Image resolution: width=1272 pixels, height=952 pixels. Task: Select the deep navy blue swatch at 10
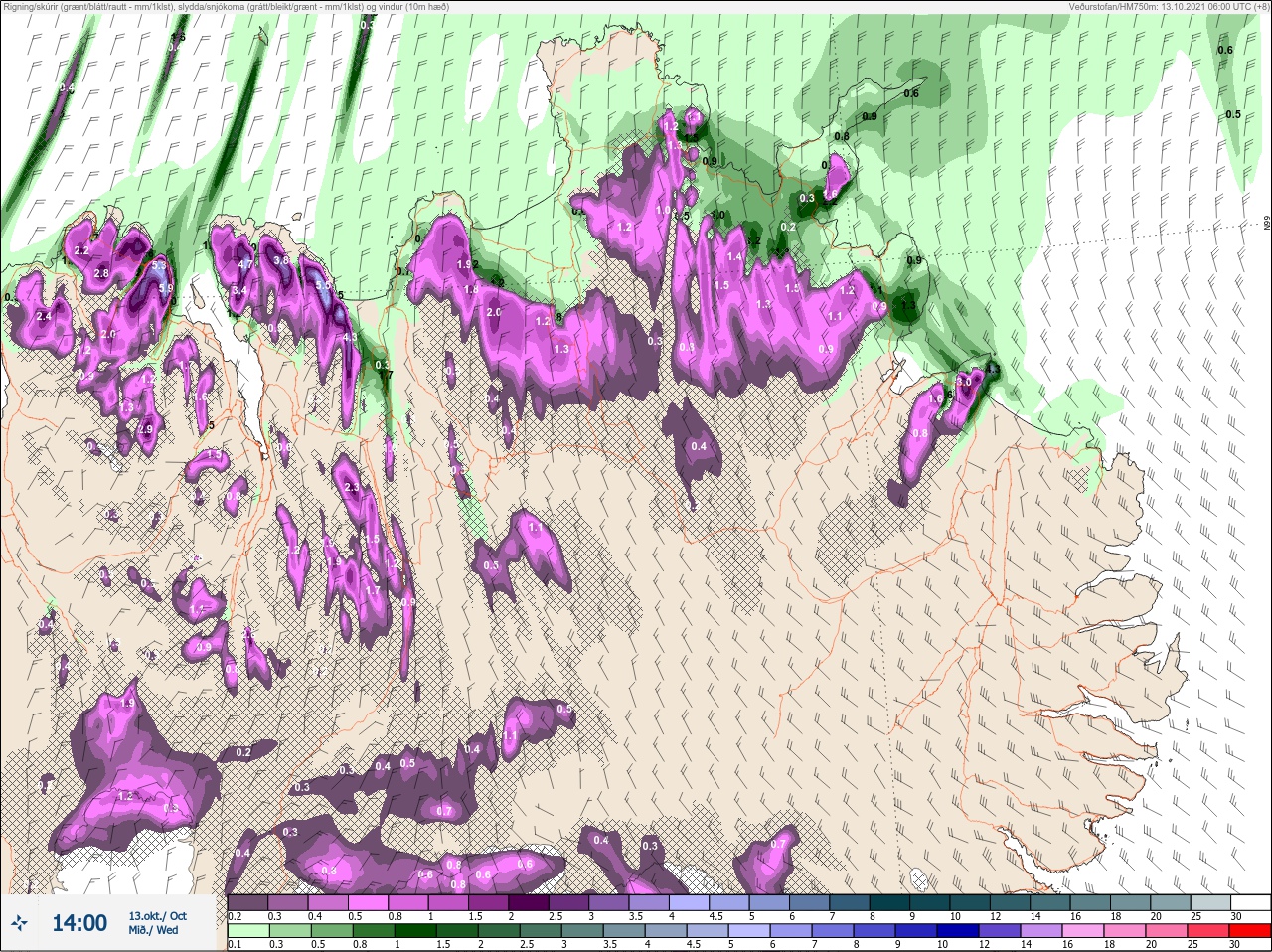point(958,930)
